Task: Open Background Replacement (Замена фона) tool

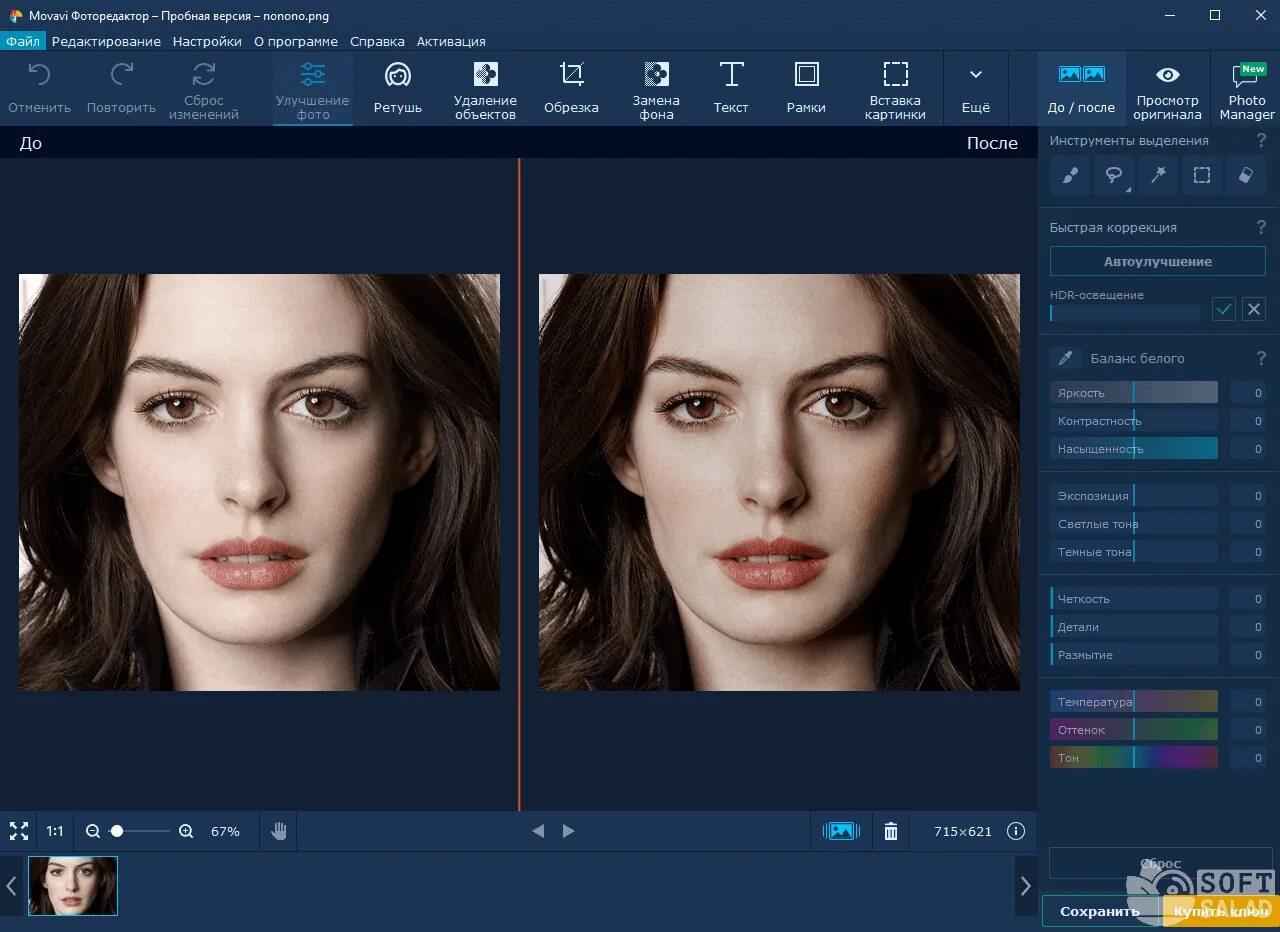Action: pyautogui.click(x=656, y=88)
